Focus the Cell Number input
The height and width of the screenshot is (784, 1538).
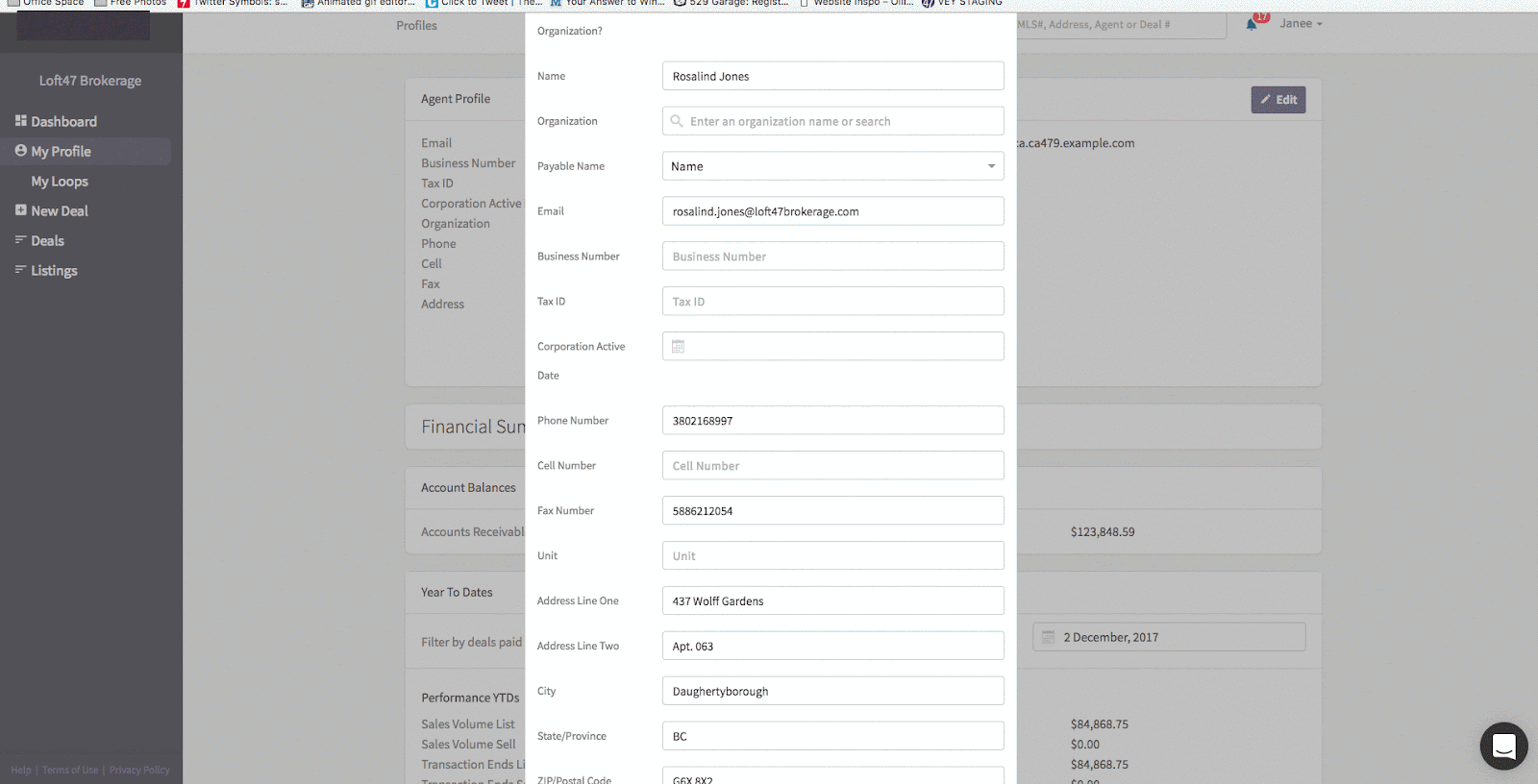(x=833, y=466)
